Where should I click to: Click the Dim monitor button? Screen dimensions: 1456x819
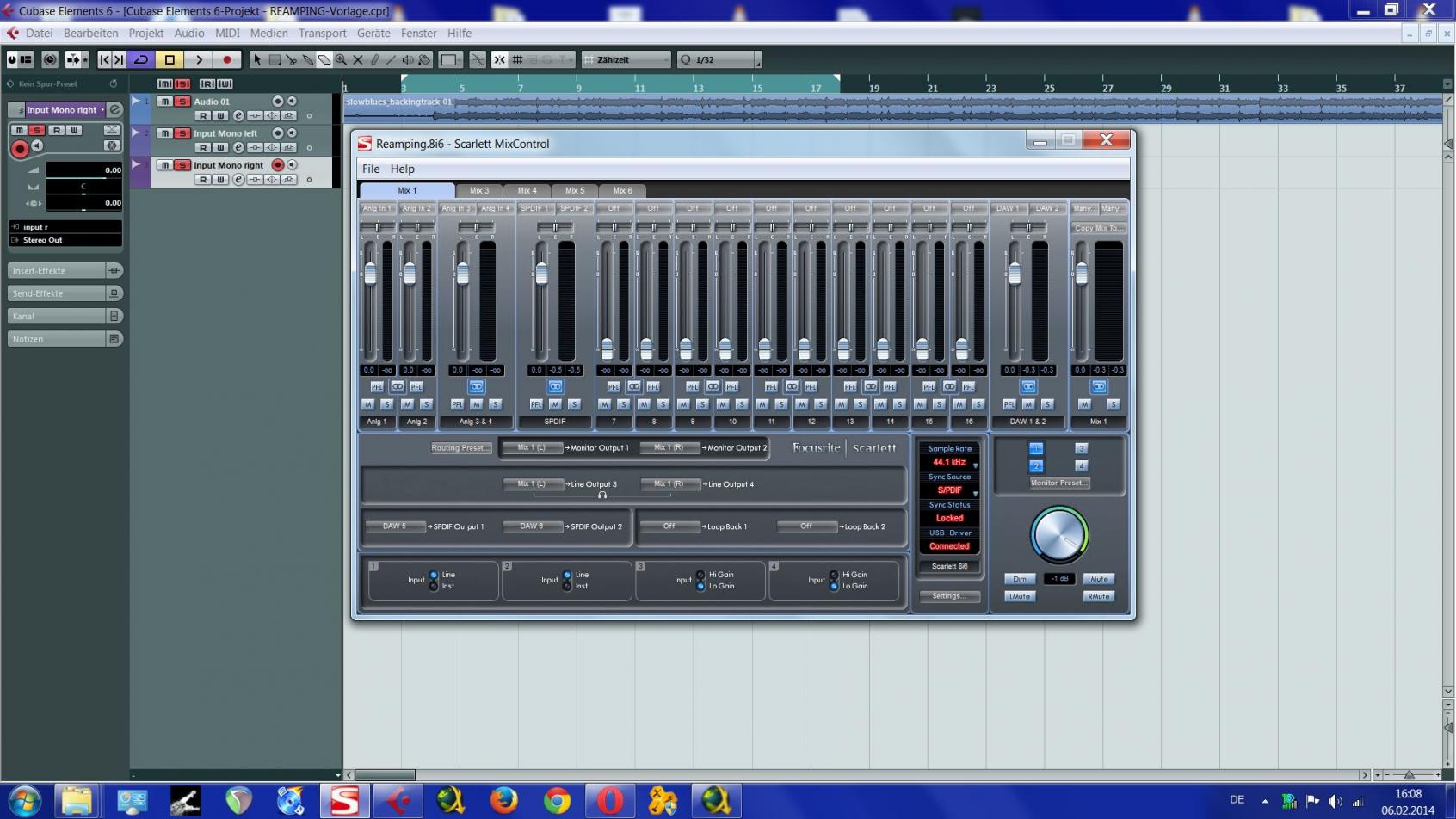tap(1019, 579)
